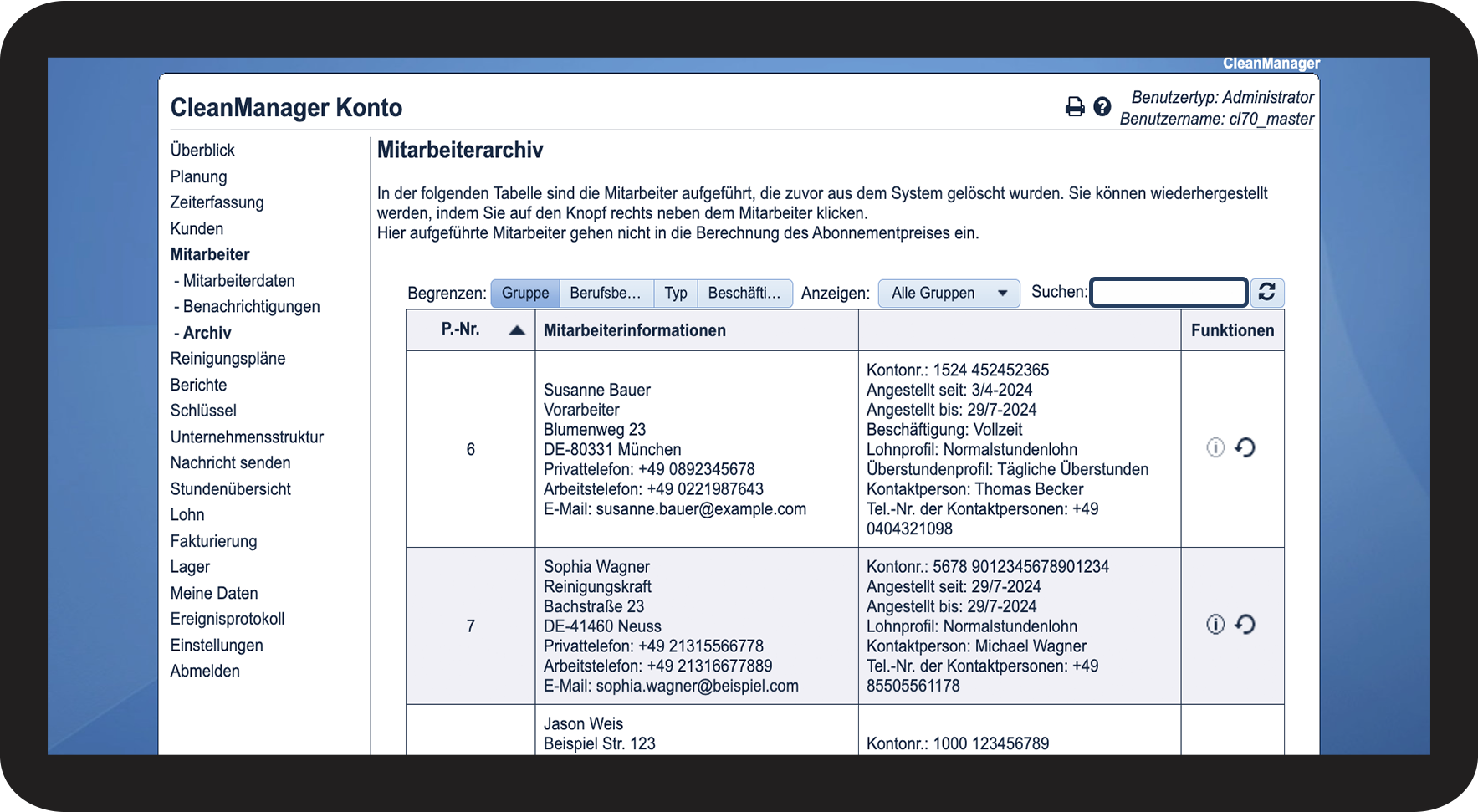1478x812 pixels.
Task: Open Reinigungspläne in the navigation
Action: coord(228,359)
